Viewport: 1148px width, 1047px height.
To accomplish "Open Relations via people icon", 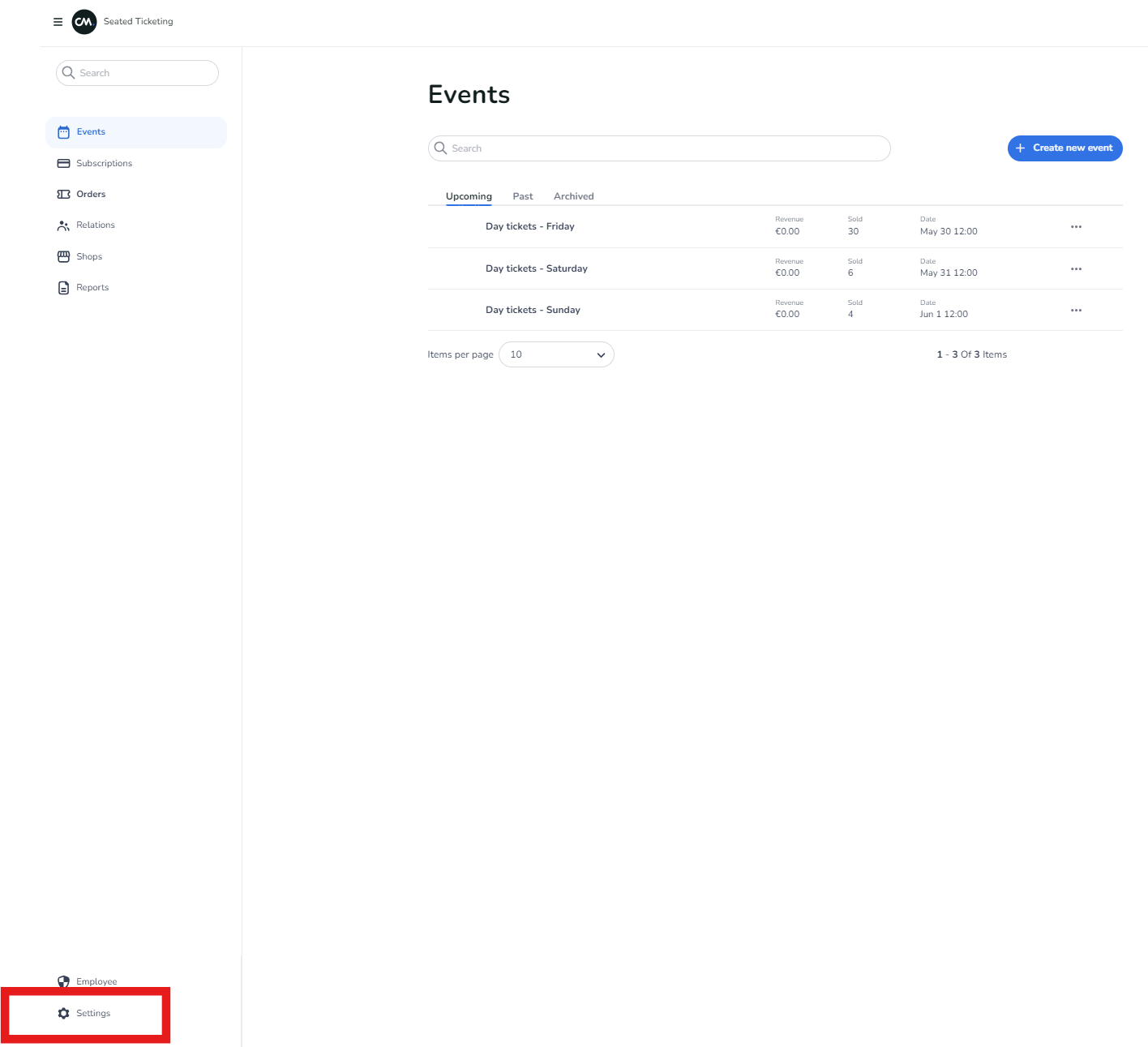I will coord(64,225).
